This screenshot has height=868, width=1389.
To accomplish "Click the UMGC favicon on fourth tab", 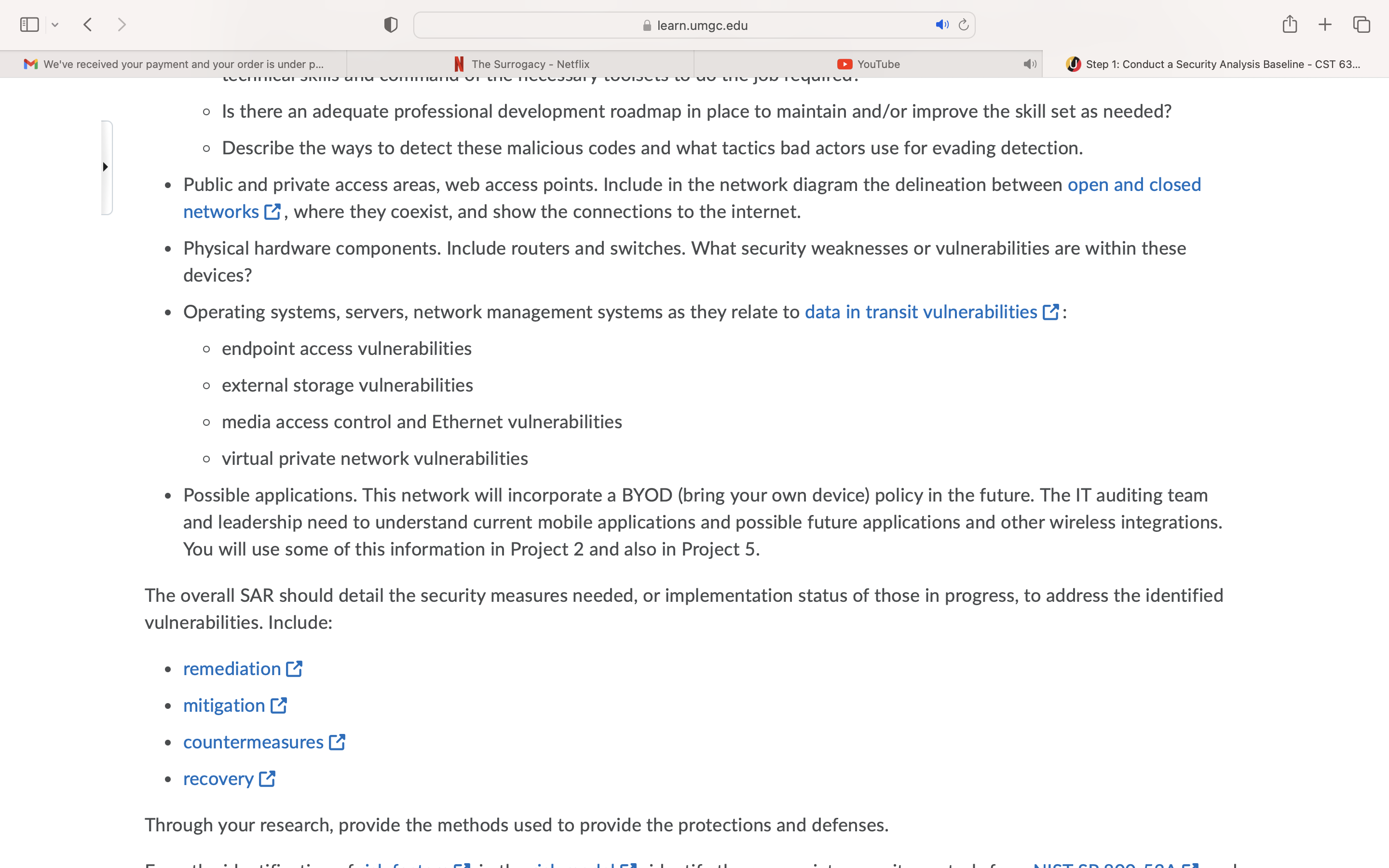I will coord(1073,64).
